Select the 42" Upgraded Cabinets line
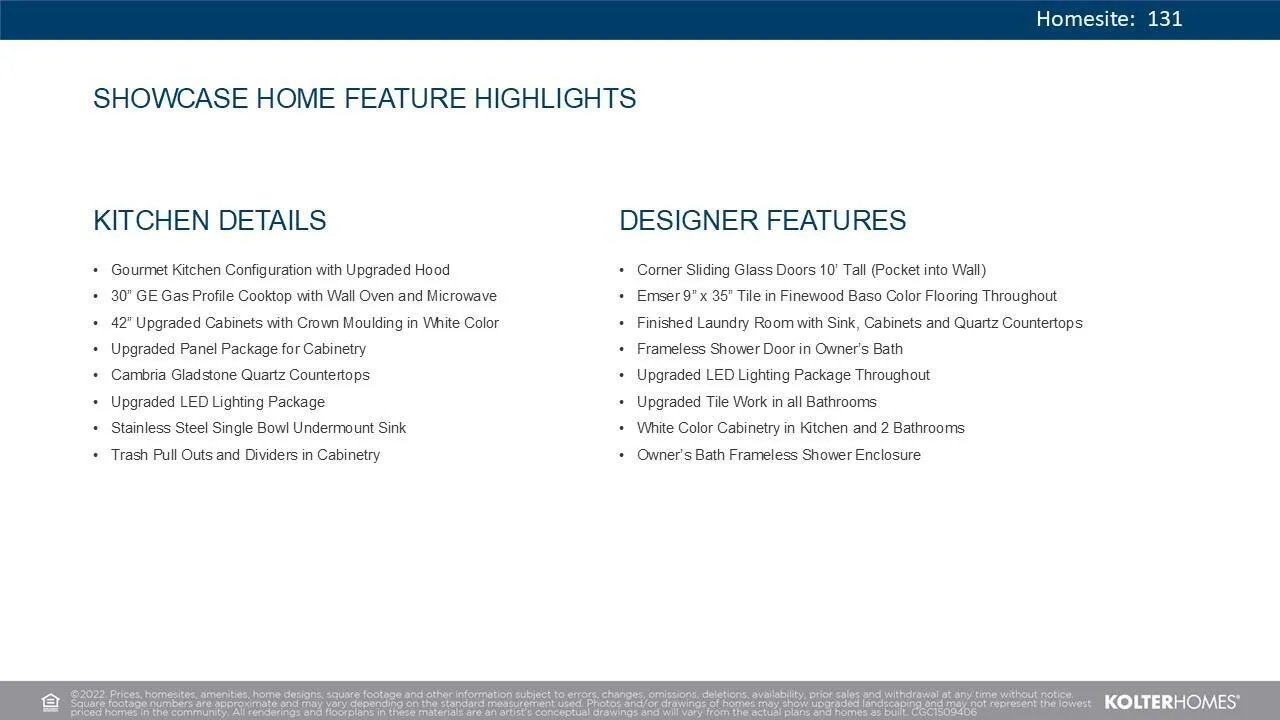1280x720 pixels. coord(304,323)
